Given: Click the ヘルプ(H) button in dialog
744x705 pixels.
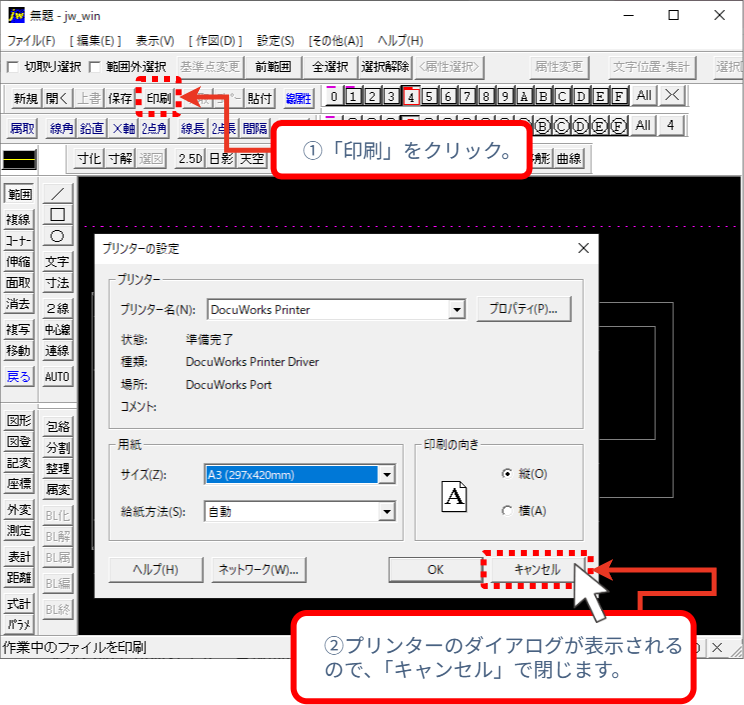Looking at the screenshot, I should [x=156, y=570].
